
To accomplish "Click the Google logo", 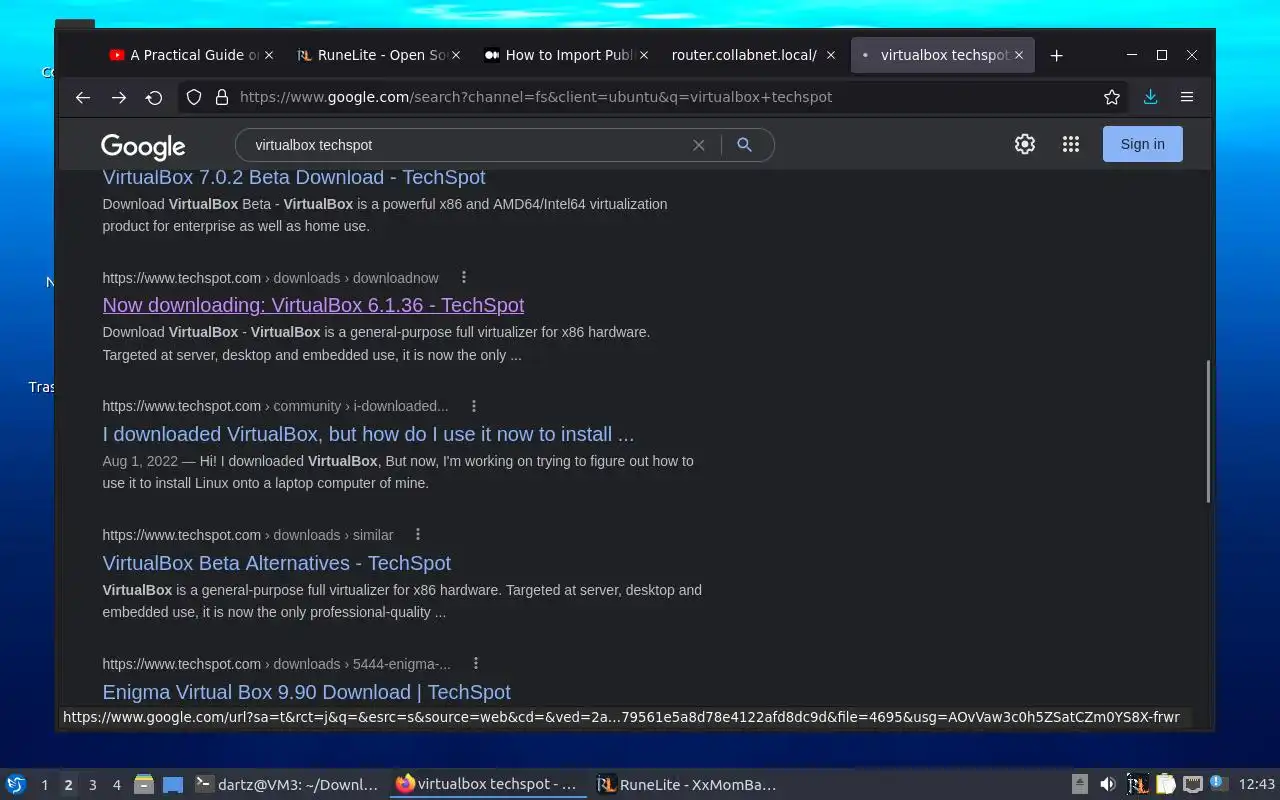I will point(143,146).
